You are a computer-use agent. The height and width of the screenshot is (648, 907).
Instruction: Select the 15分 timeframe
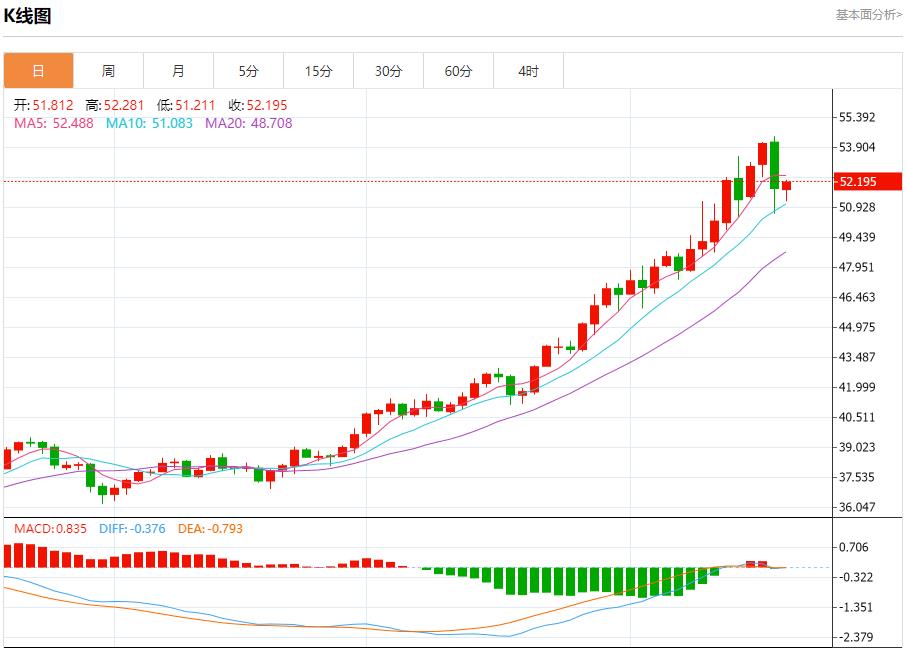318,70
